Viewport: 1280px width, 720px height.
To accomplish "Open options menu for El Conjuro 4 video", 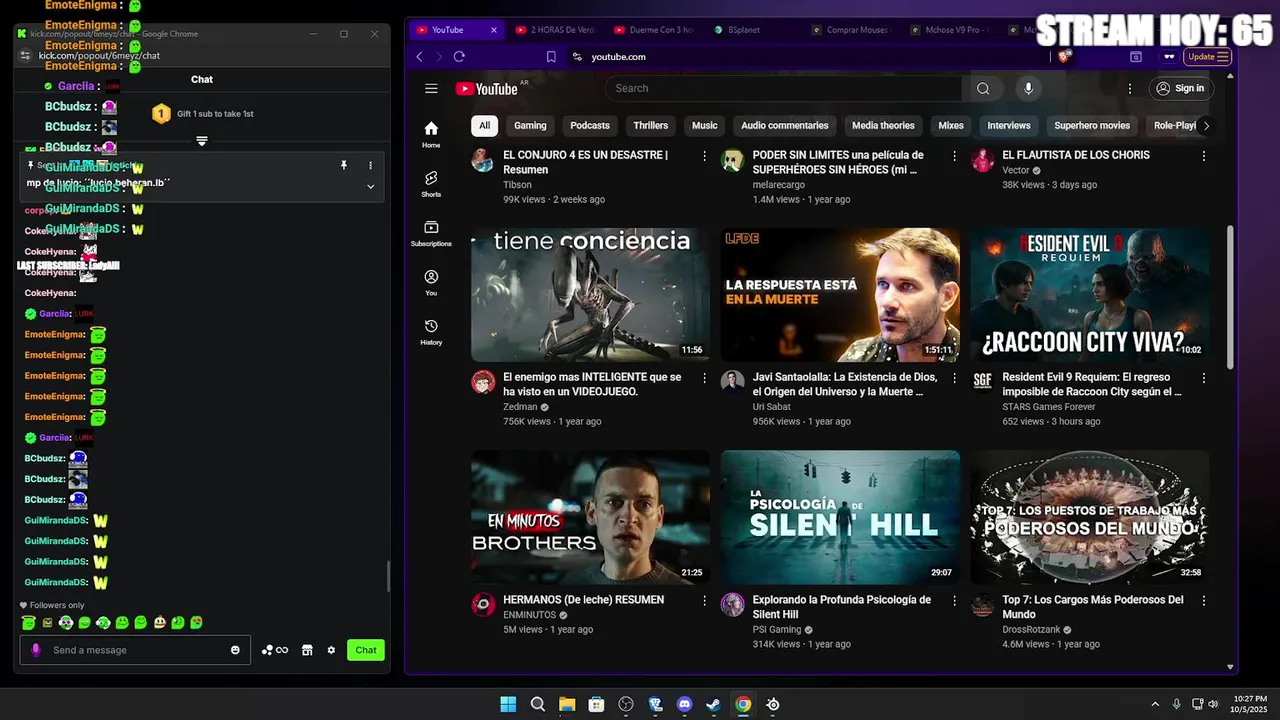I will click(704, 156).
